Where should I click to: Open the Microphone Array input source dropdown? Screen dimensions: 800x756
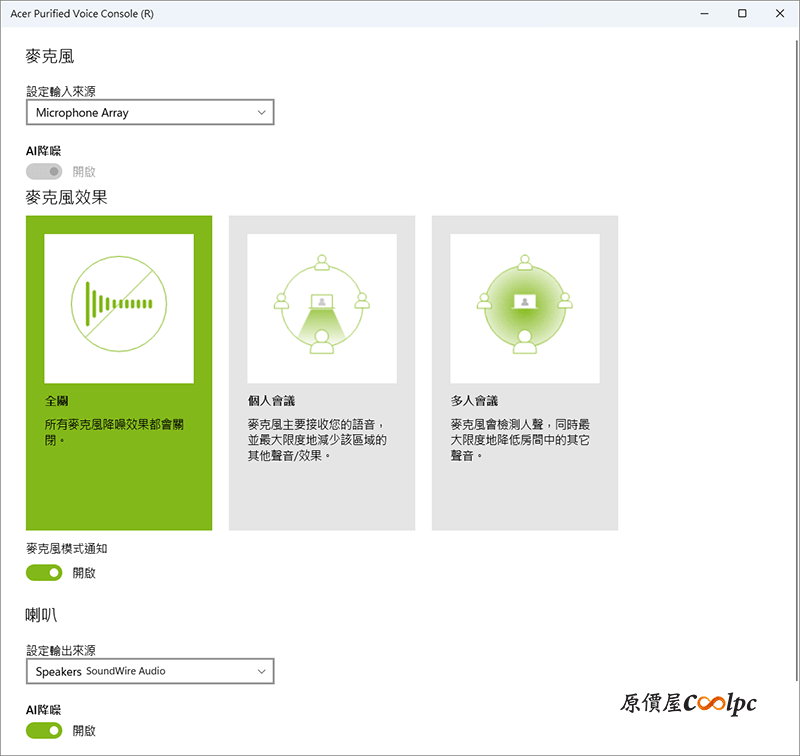click(x=150, y=112)
